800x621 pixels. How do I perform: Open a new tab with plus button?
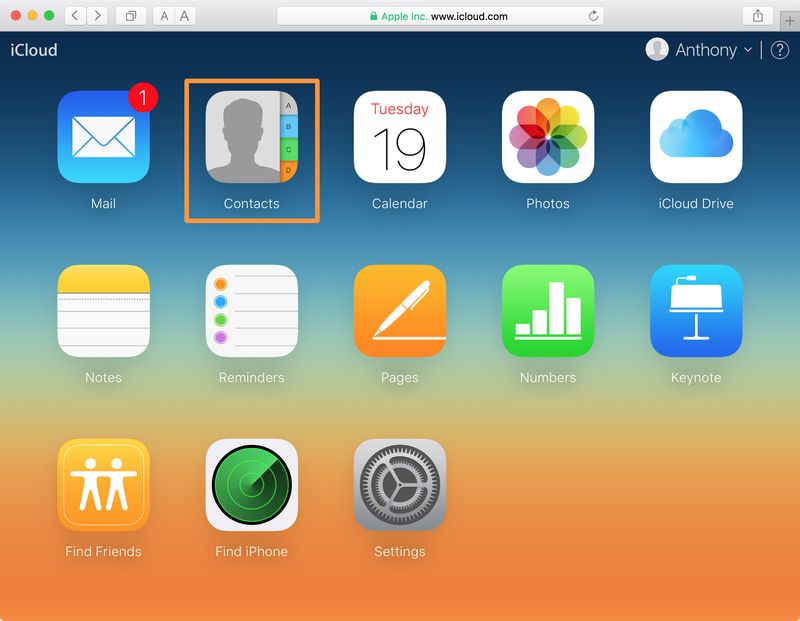[790, 21]
